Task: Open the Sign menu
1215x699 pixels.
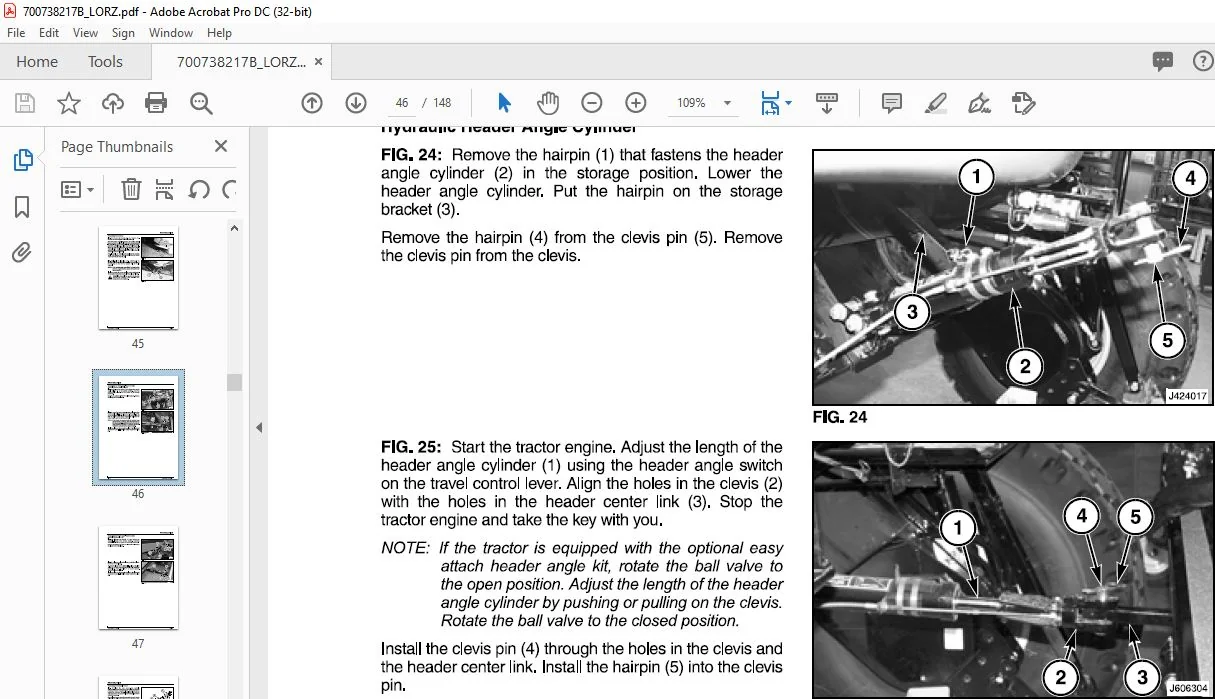Action: pyautogui.click(x=123, y=33)
